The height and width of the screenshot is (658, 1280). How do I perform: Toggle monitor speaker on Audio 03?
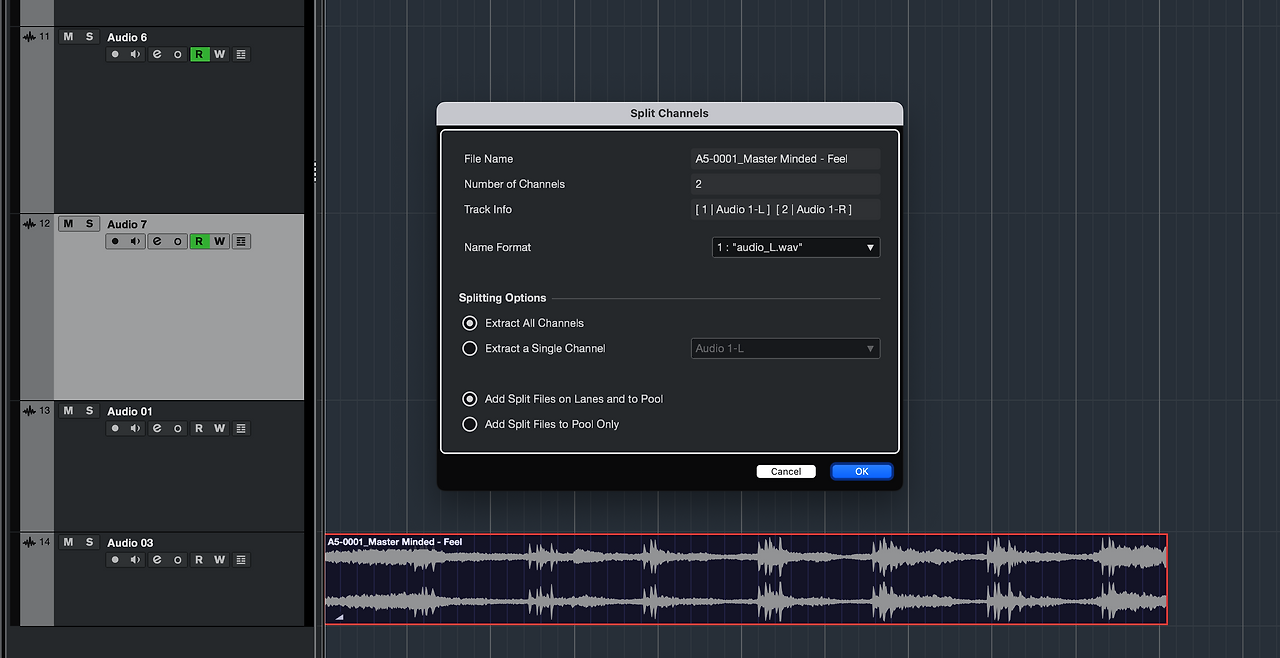tap(136, 560)
